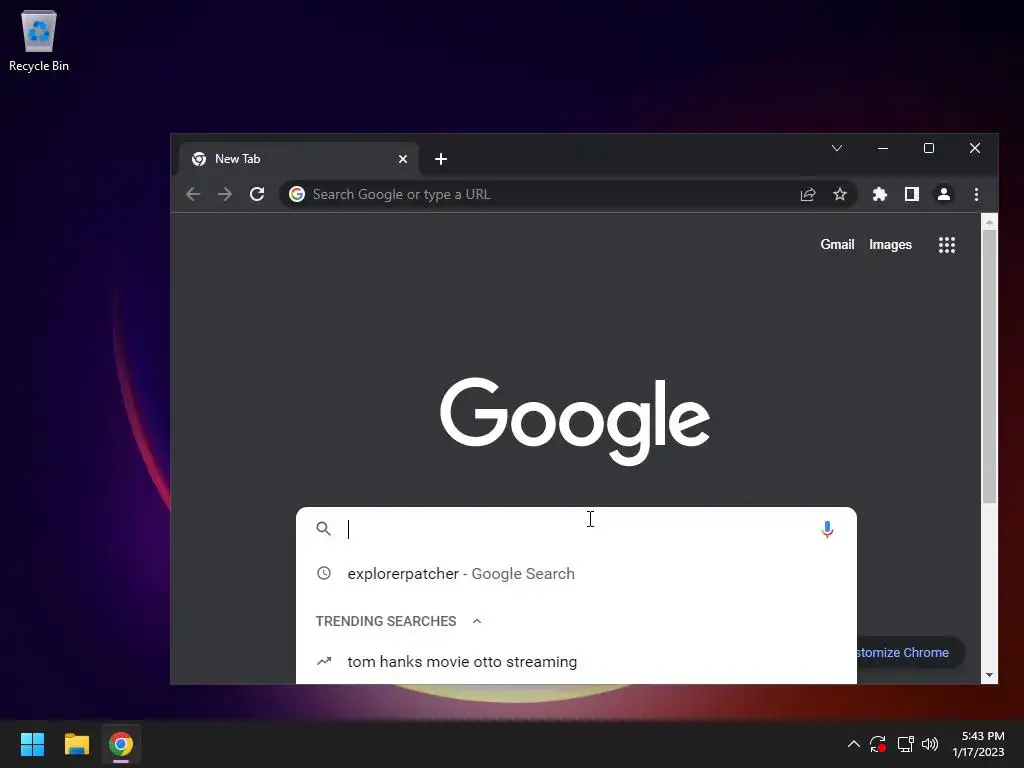Image resolution: width=1024 pixels, height=768 pixels.
Task: Click the Customize Chrome button
Action: pyautogui.click(x=909, y=652)
